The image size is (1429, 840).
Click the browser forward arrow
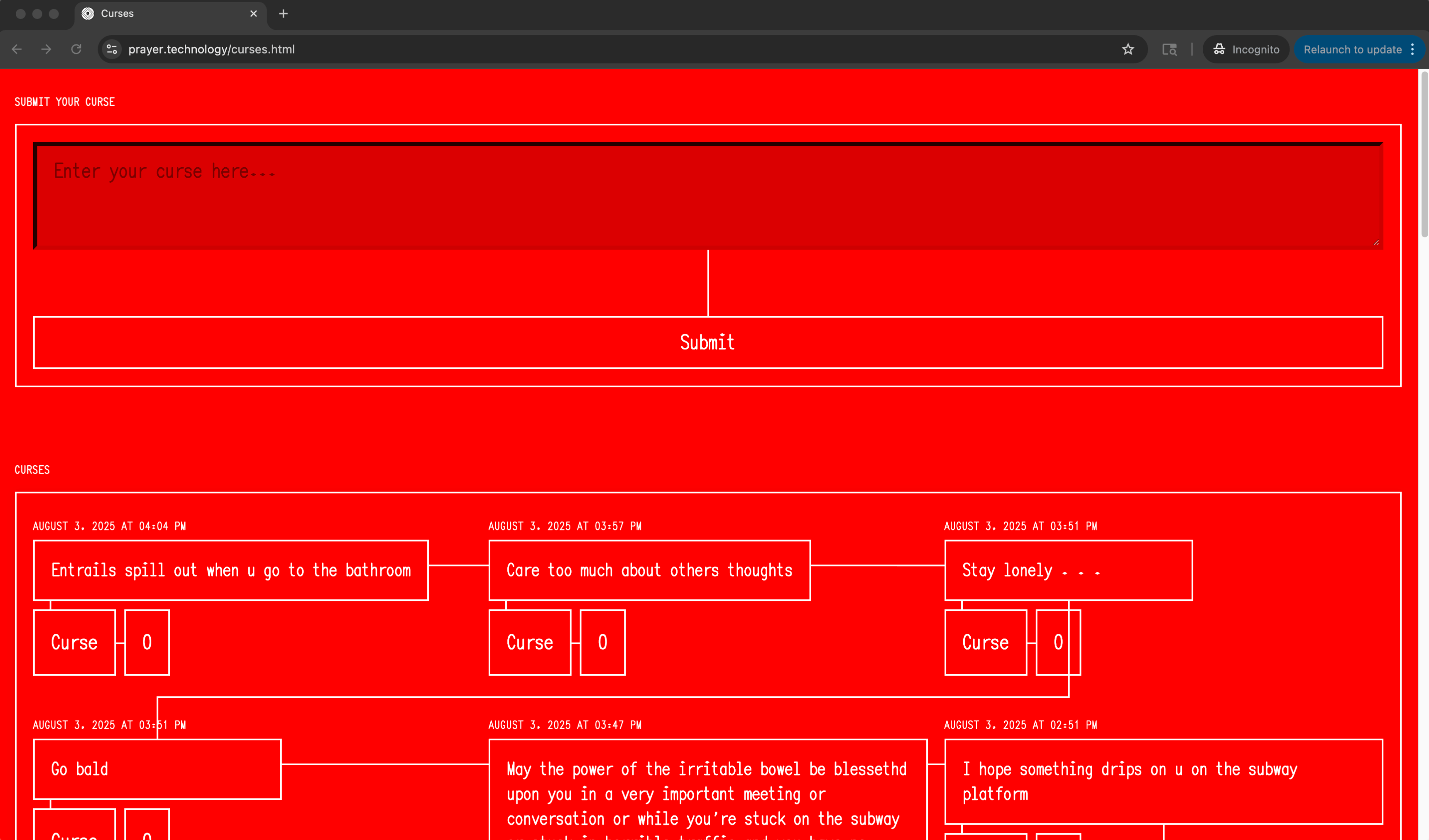click(x=46, y=49)
